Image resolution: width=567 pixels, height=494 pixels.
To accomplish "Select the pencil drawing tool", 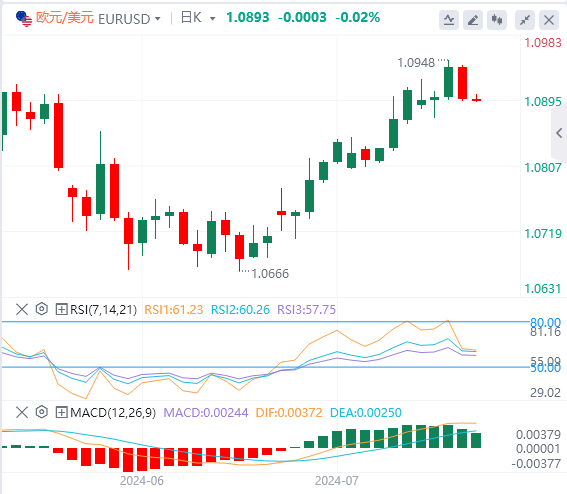I will (x=473, y=20).
